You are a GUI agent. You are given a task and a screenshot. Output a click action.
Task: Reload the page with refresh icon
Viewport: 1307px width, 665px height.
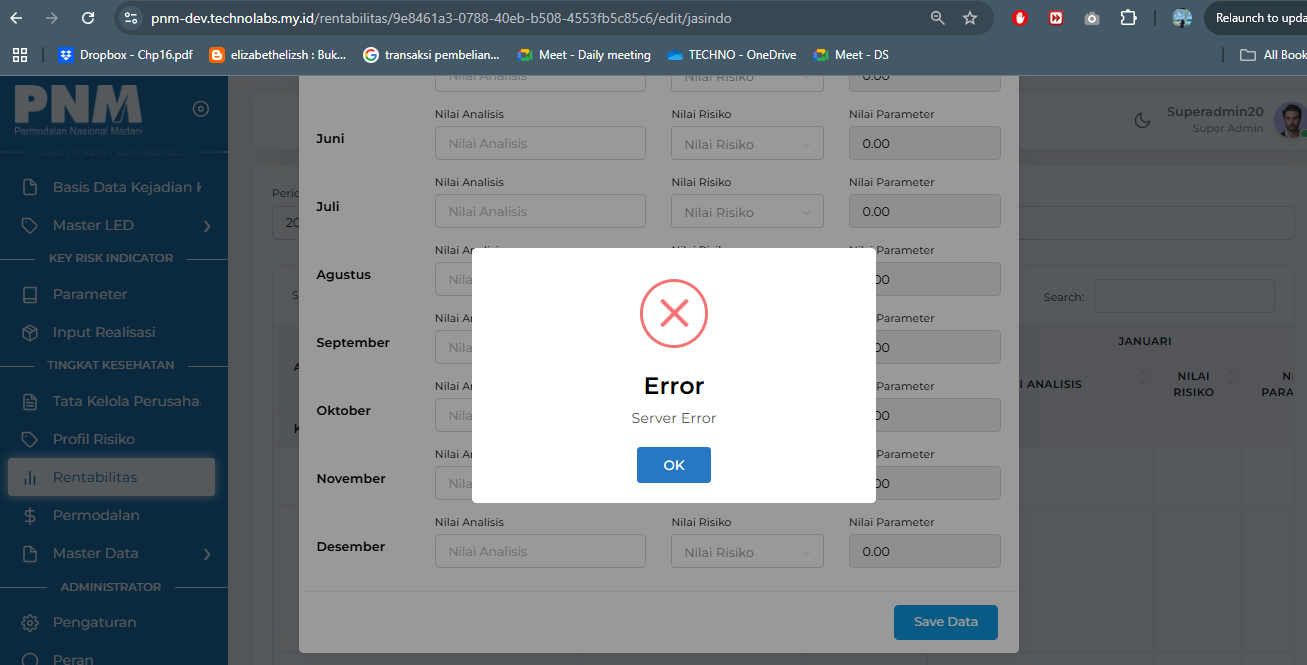pos(88,18)
